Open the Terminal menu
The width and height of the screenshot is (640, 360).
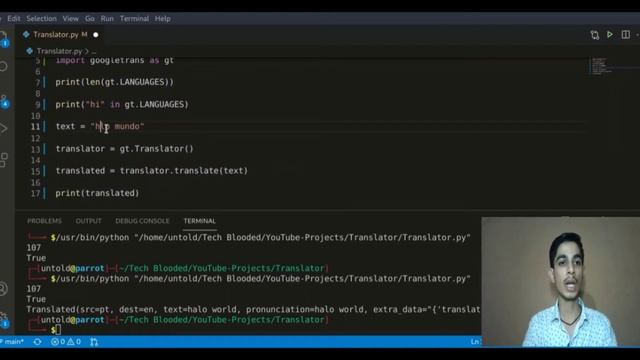pyautogui.click(x=134, y=19)
